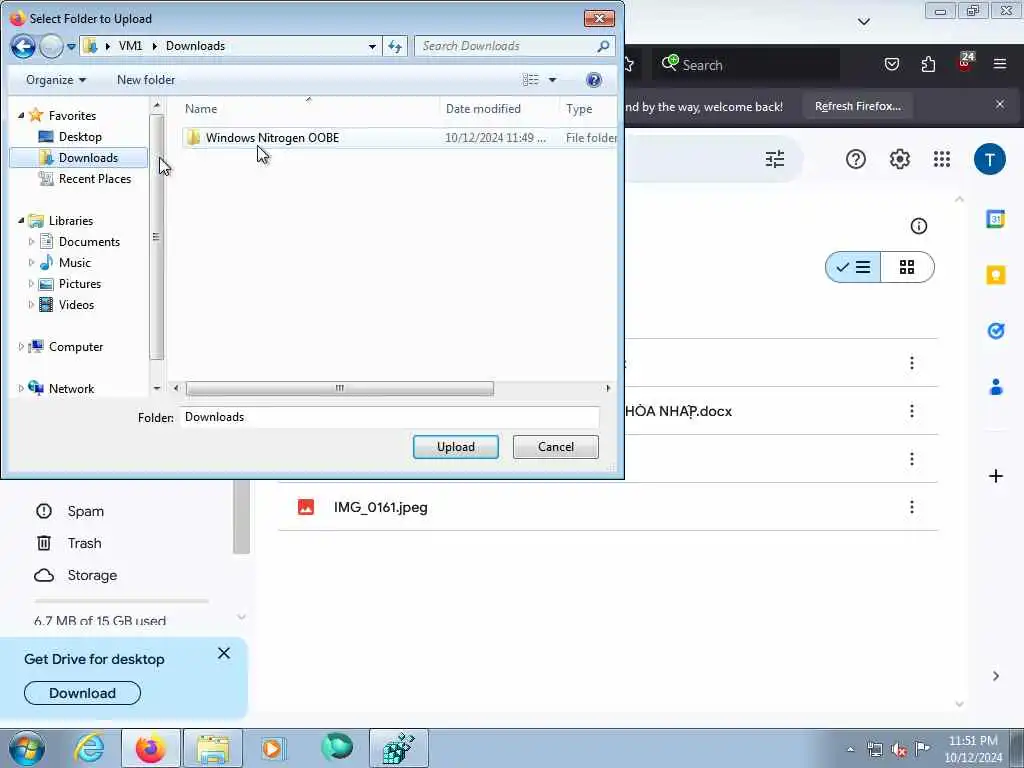Click the extension icon with 24 badge
The height and width of the screenshot is (768, 1024).
[x=965, y=63]
